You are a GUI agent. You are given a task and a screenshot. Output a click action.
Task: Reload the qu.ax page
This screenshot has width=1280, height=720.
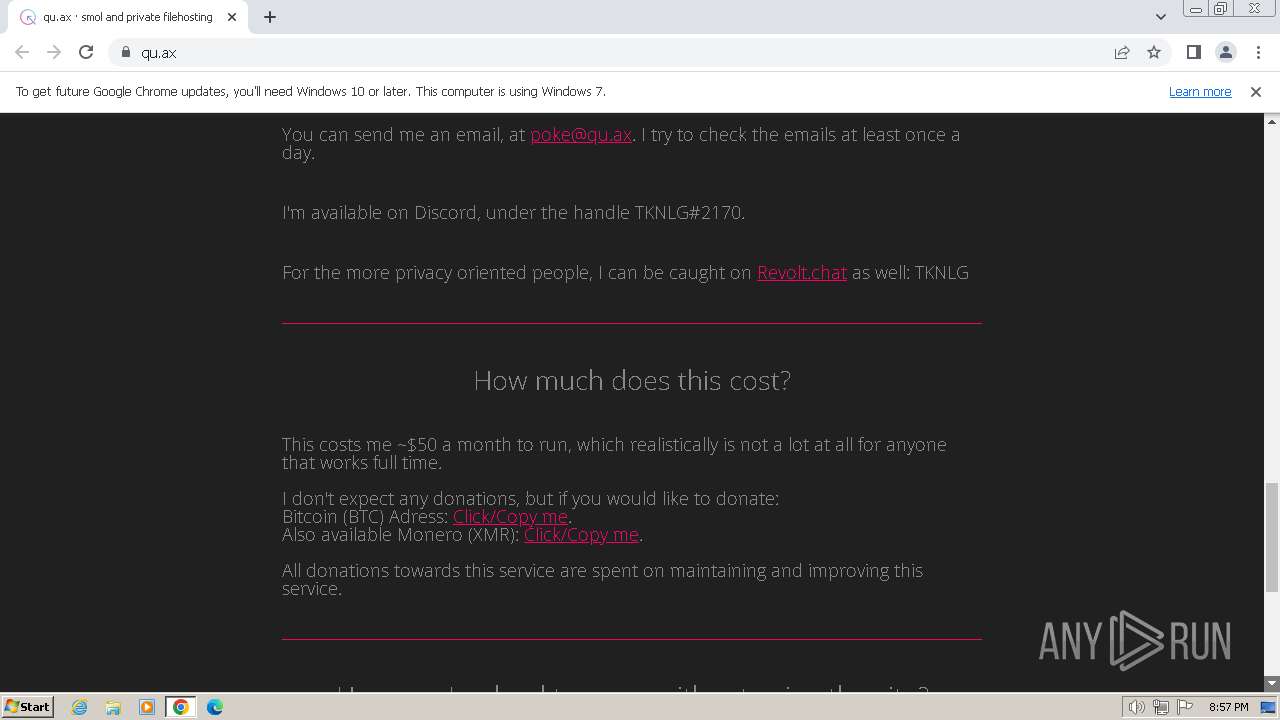coord(86,52)
